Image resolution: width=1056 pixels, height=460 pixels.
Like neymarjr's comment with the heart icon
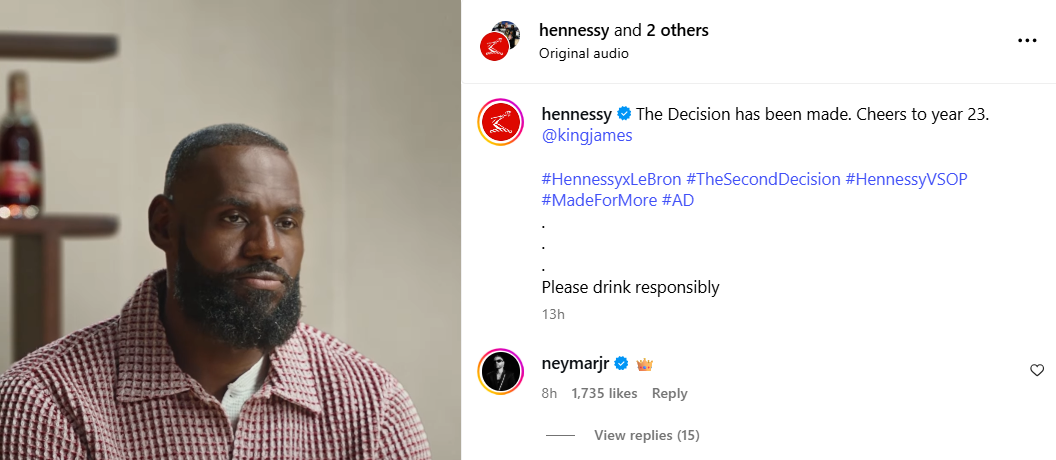(1037, 370)
